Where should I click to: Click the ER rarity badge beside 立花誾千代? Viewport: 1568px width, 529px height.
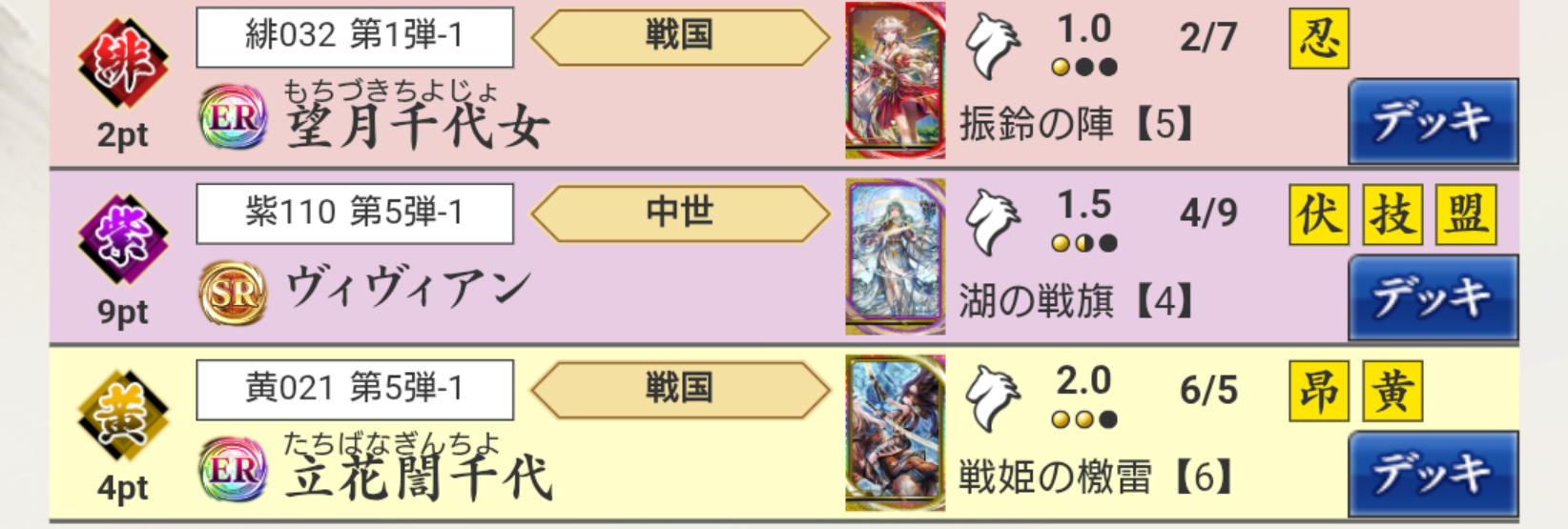point(234,470)
